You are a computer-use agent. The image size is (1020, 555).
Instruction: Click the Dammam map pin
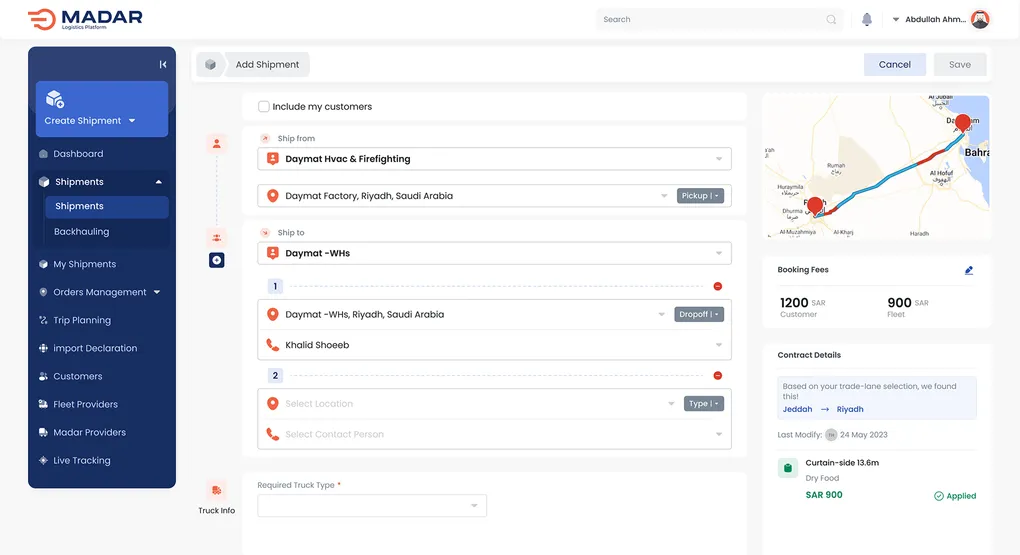(x=962, y=122)
